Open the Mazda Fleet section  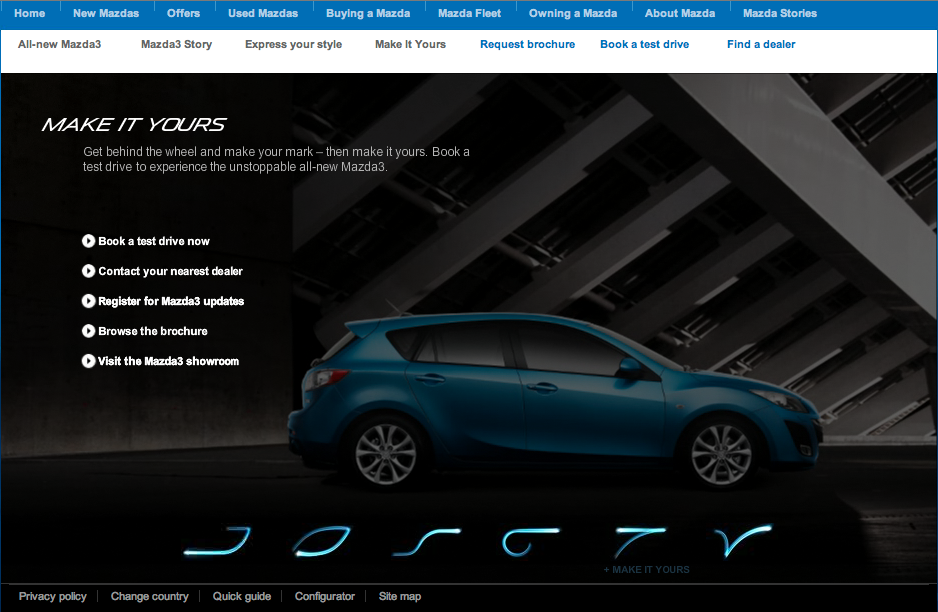pyautogui.click(x=469, y=13)
